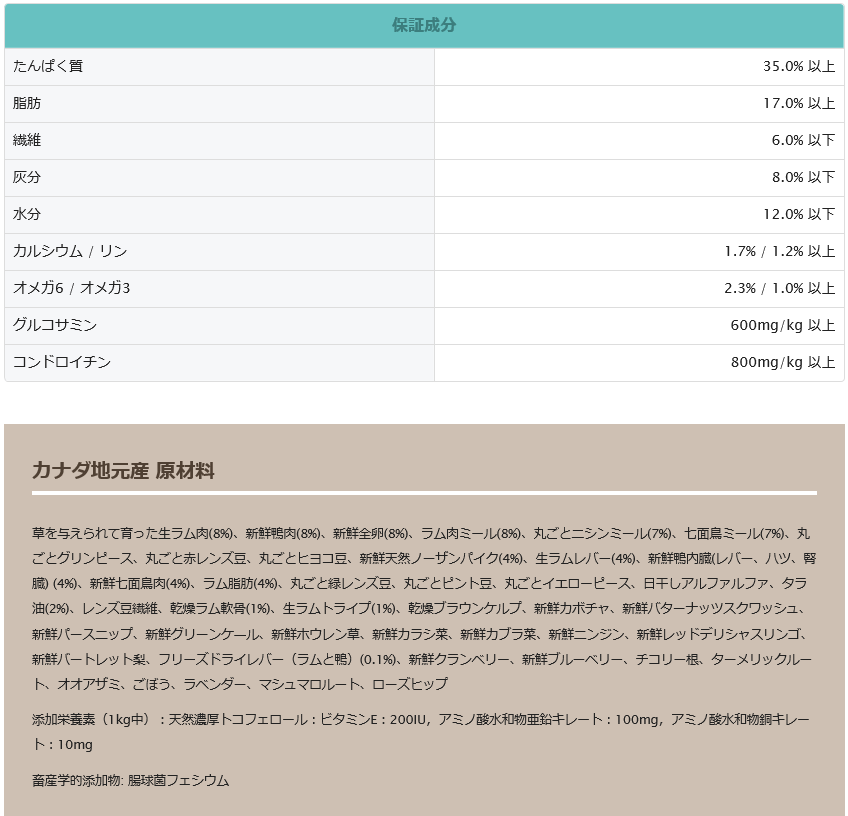Click the 17.0% 以上 fat value
Viewport: 848px width, 816px height.
coord(798,104)
